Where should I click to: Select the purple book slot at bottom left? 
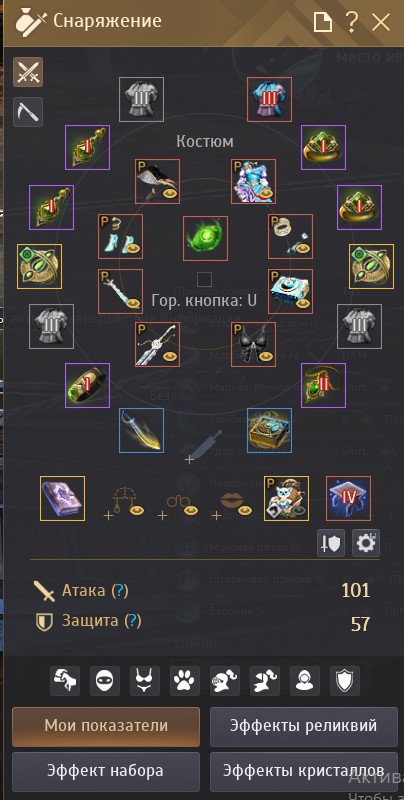pos(63,498)
